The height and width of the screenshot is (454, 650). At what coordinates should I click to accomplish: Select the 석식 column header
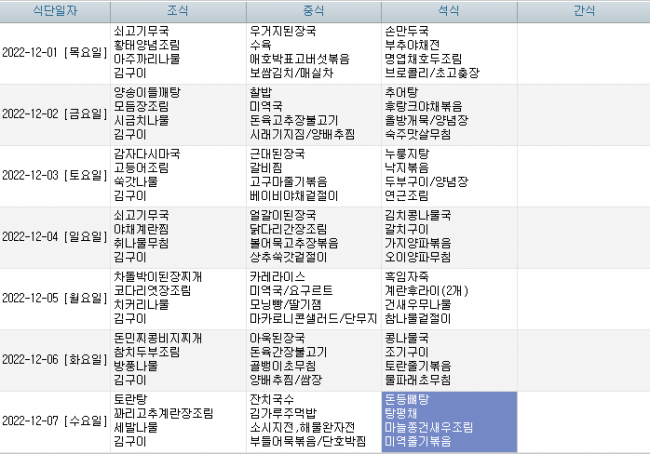[448, 10]
